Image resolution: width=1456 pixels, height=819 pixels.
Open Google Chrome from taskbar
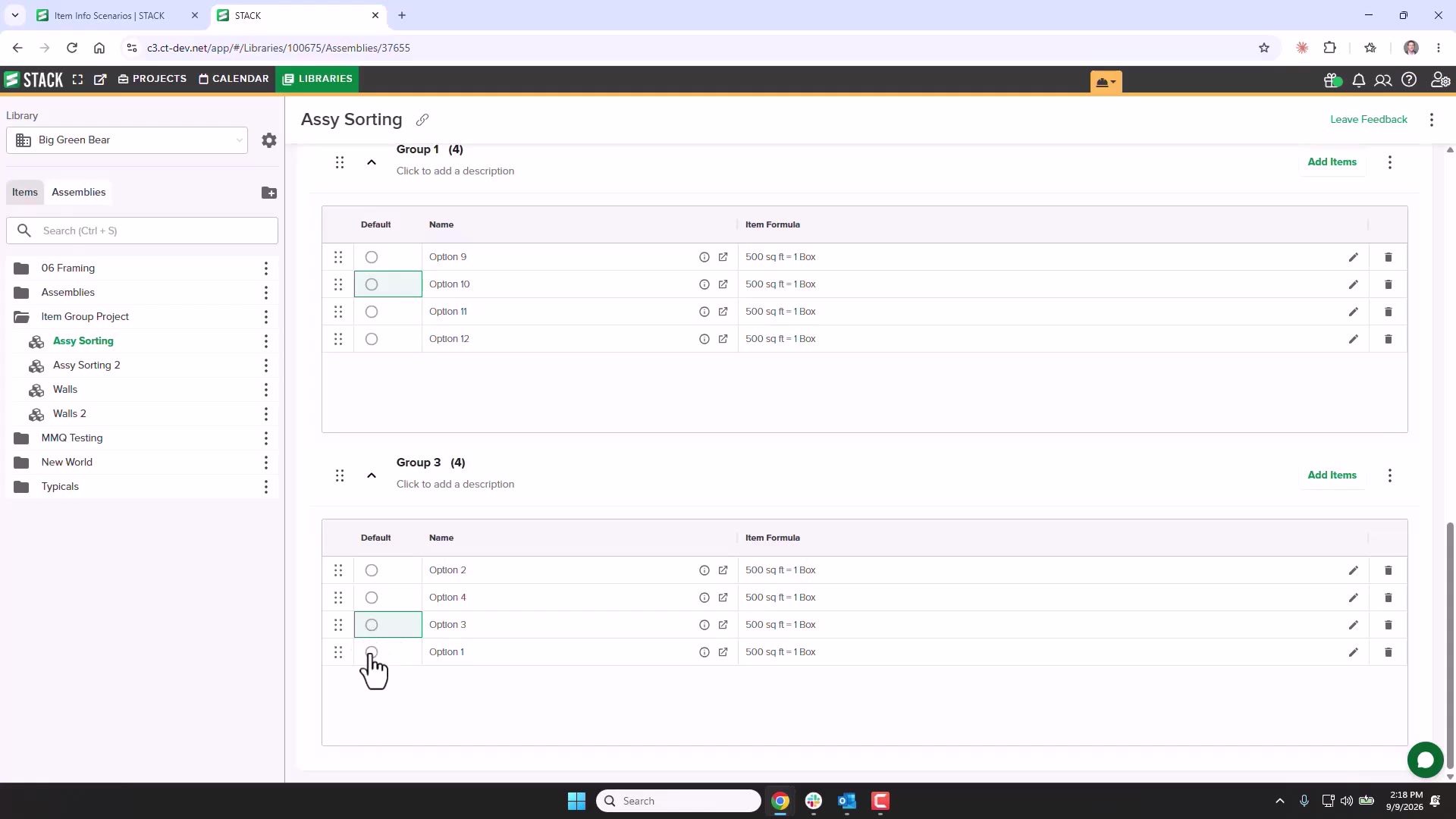780,801
